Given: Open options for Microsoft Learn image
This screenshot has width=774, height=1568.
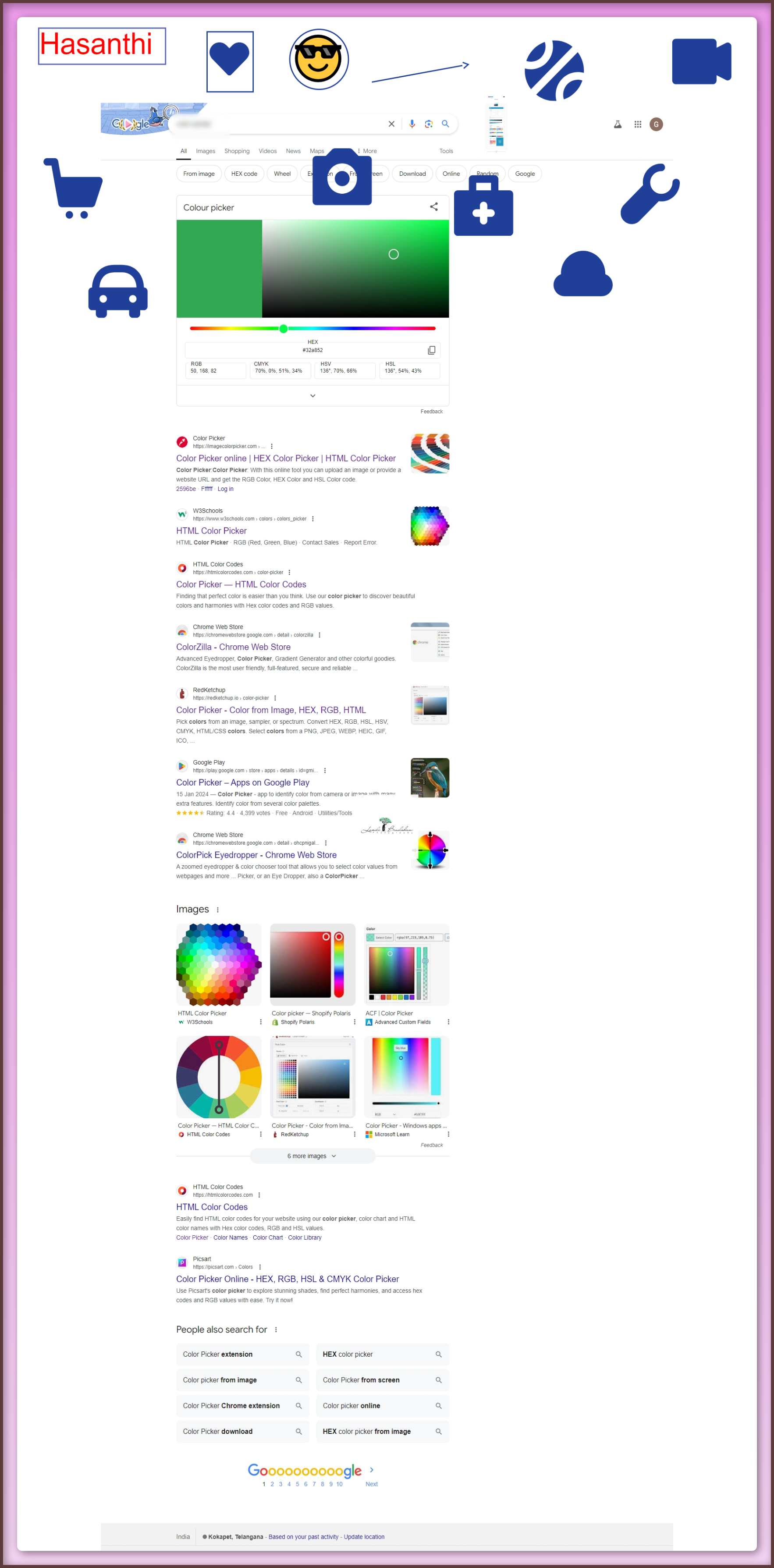Looking at the screenshot, I should point(448,1134).
